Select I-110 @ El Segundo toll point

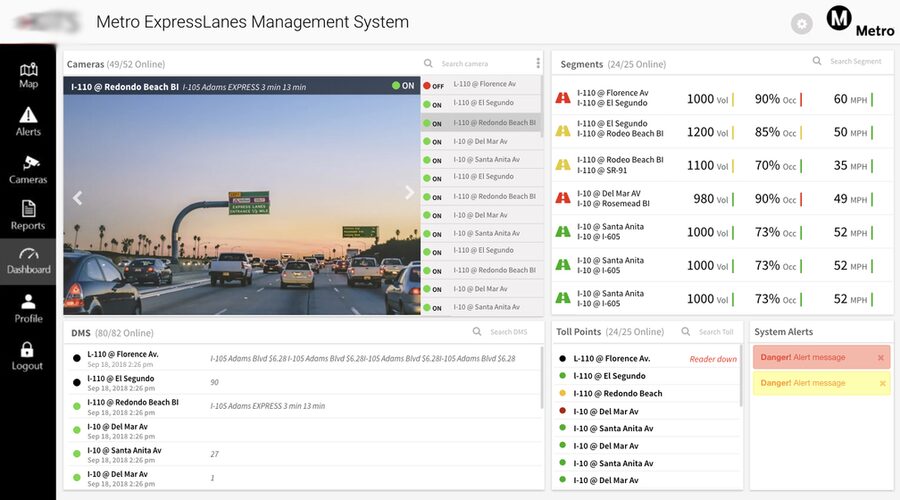click(x=609, y=375)
